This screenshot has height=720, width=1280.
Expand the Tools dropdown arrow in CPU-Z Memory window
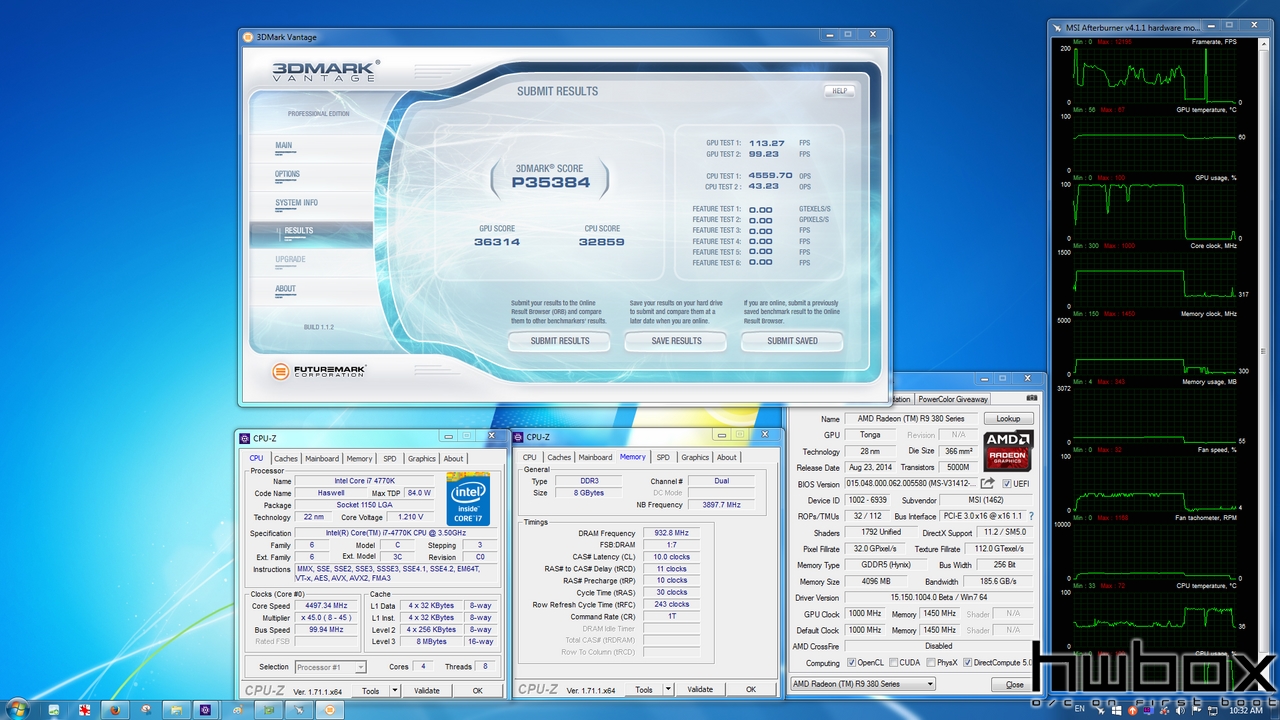[667, 689]
